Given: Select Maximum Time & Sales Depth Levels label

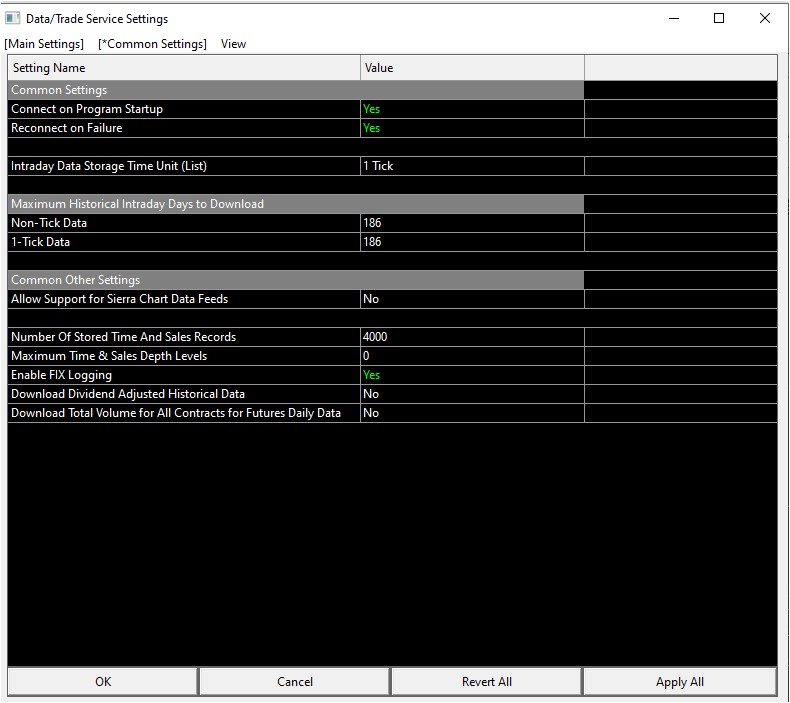Looking at the screenshot, I should click(109, 356).
